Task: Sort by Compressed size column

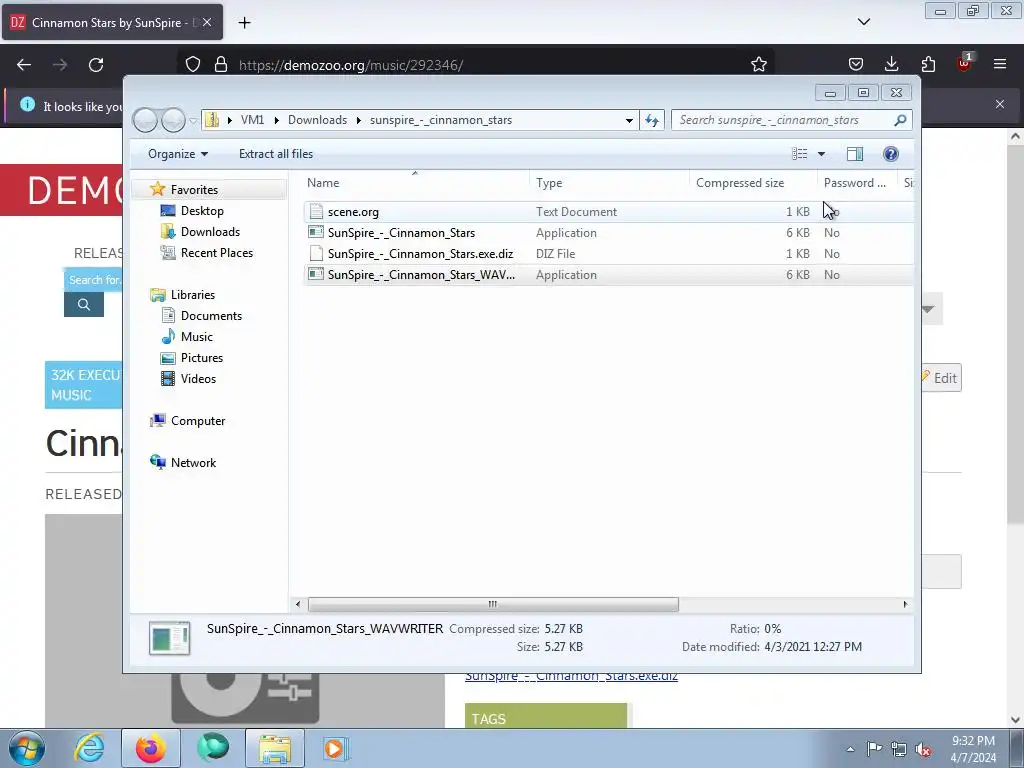Action: point(752,183)
